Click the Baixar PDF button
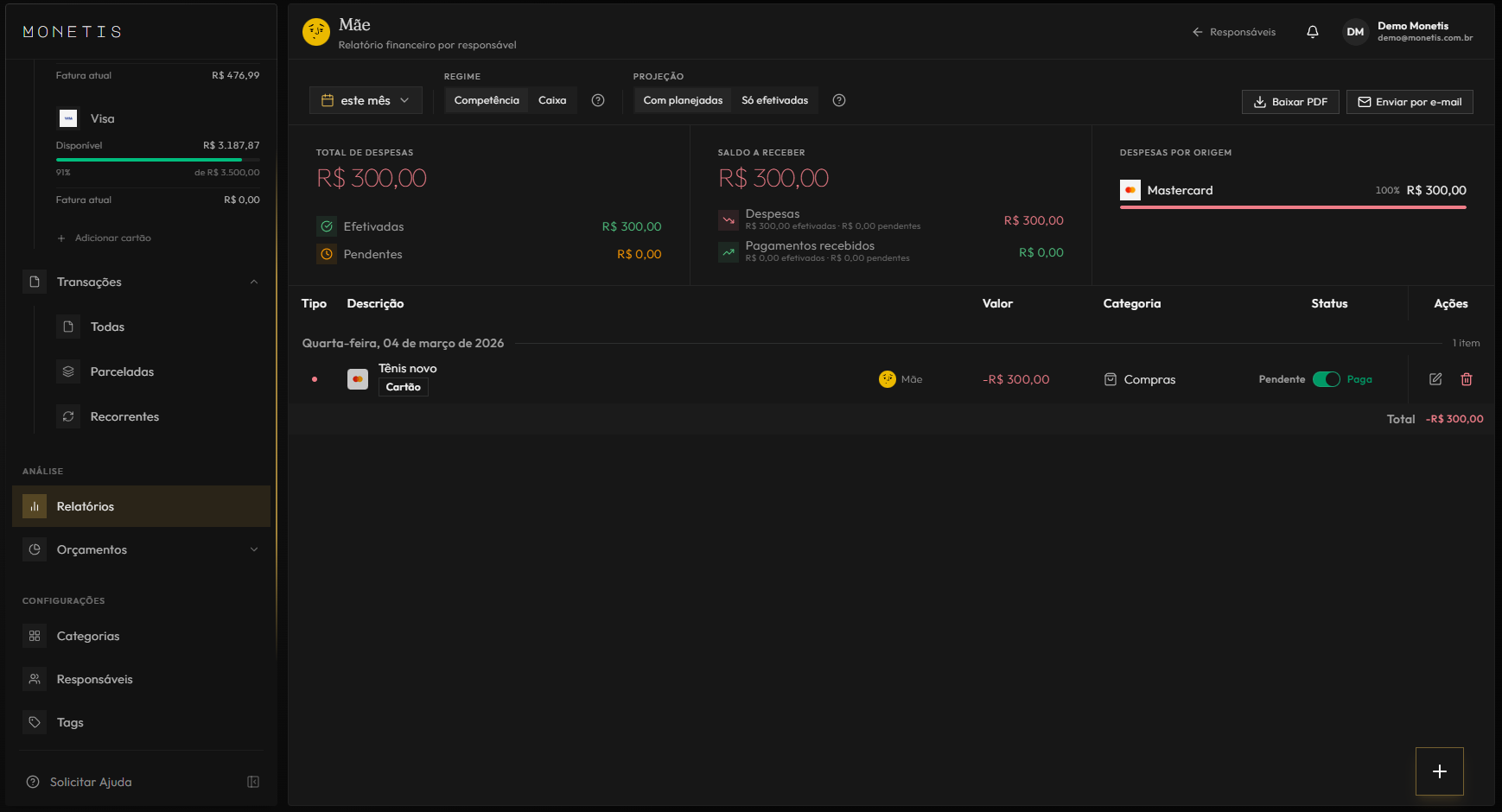The image size is (1502, 812). (1290, 102)
